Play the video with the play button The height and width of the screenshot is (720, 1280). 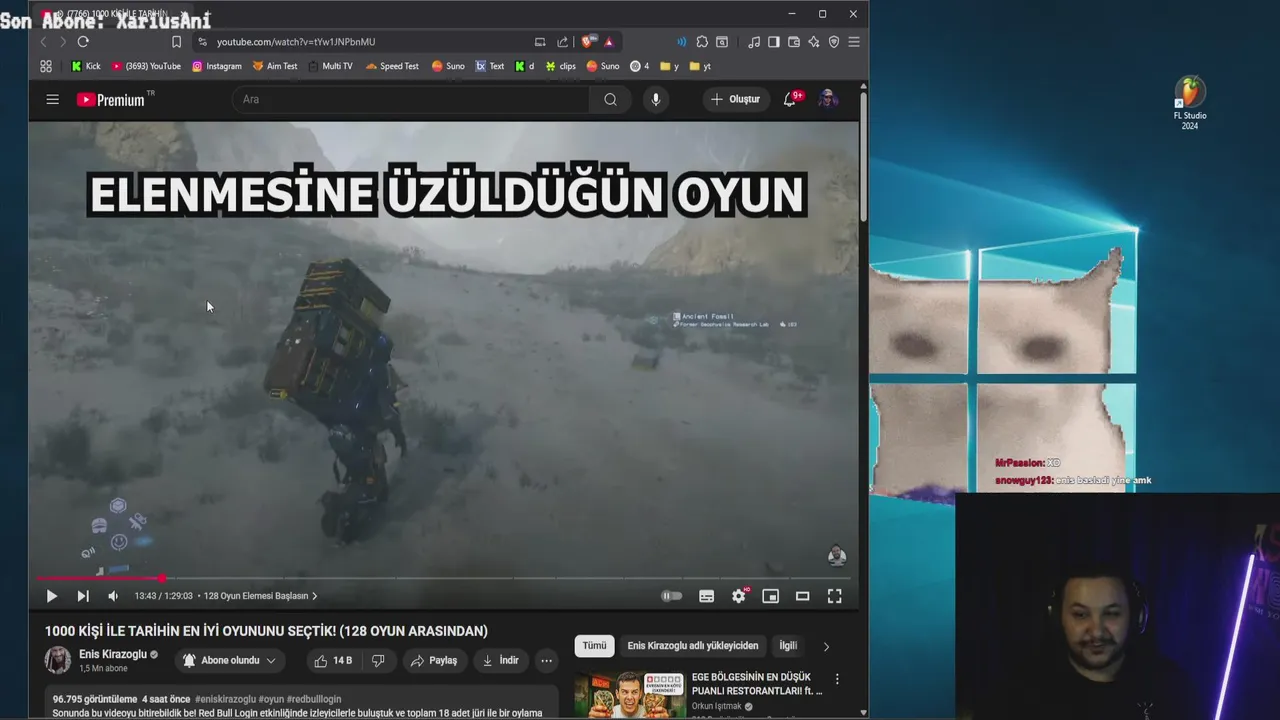click(52, 596)
